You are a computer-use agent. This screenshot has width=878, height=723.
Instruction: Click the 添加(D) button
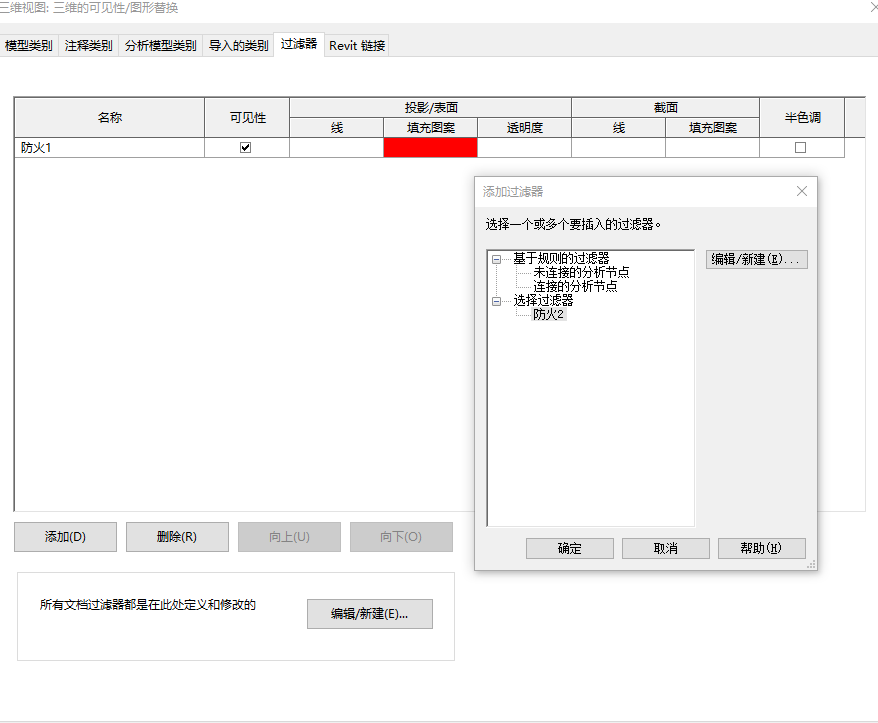[66, 537]
